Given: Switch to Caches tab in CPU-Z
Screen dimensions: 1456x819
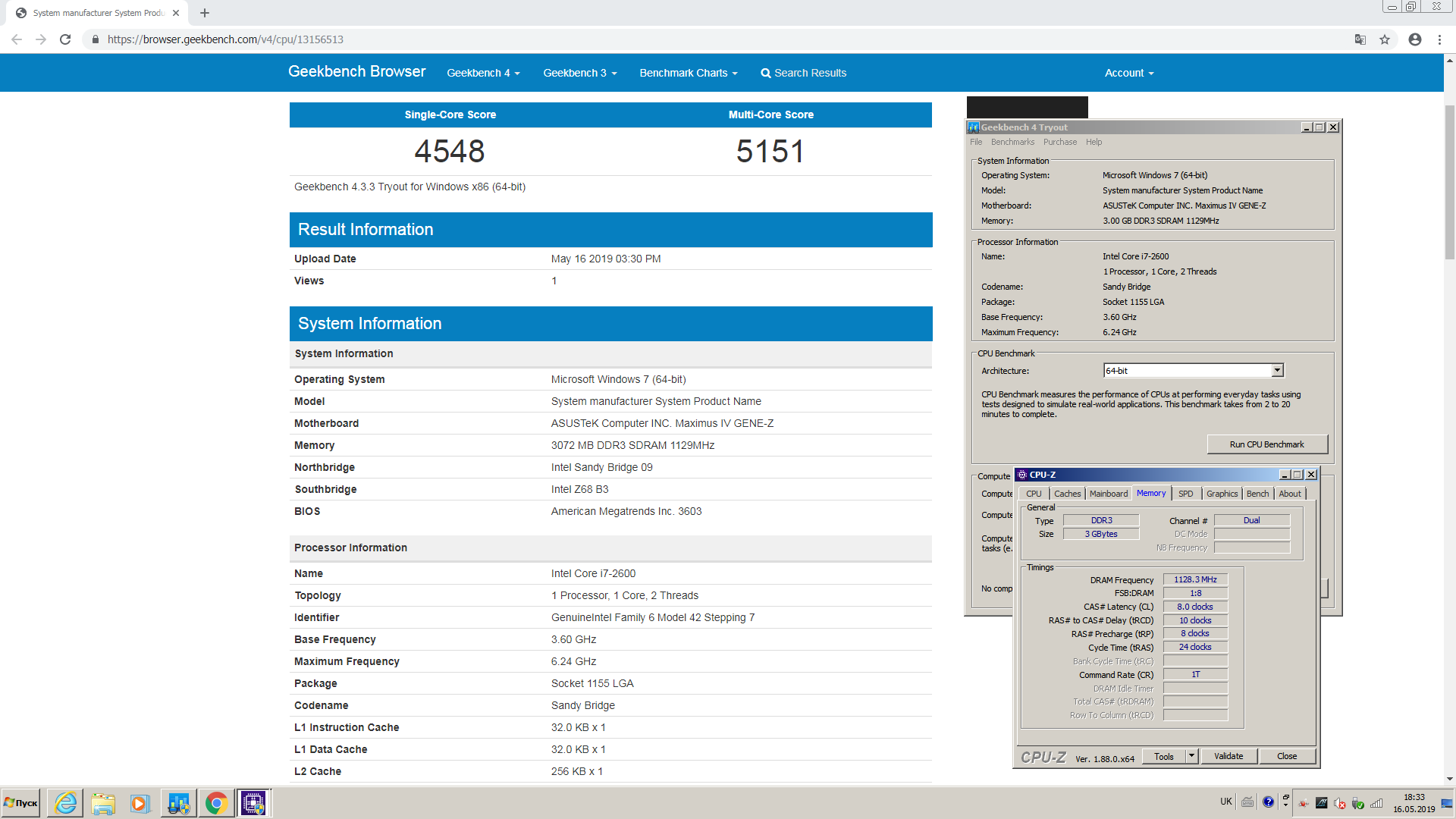Looking at the screenshot, I should pyautogui.click(x=1067, y=494).
